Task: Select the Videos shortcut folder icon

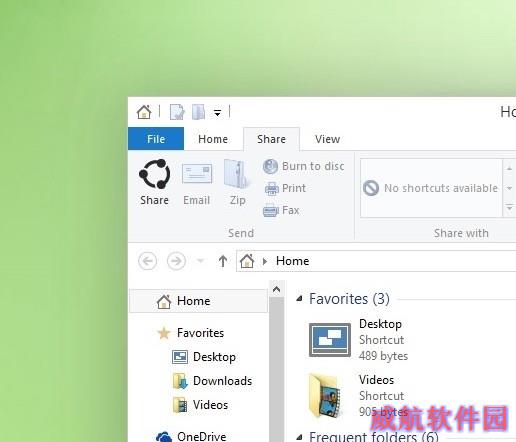Action: pyautogui.click(x=325, y=396)
